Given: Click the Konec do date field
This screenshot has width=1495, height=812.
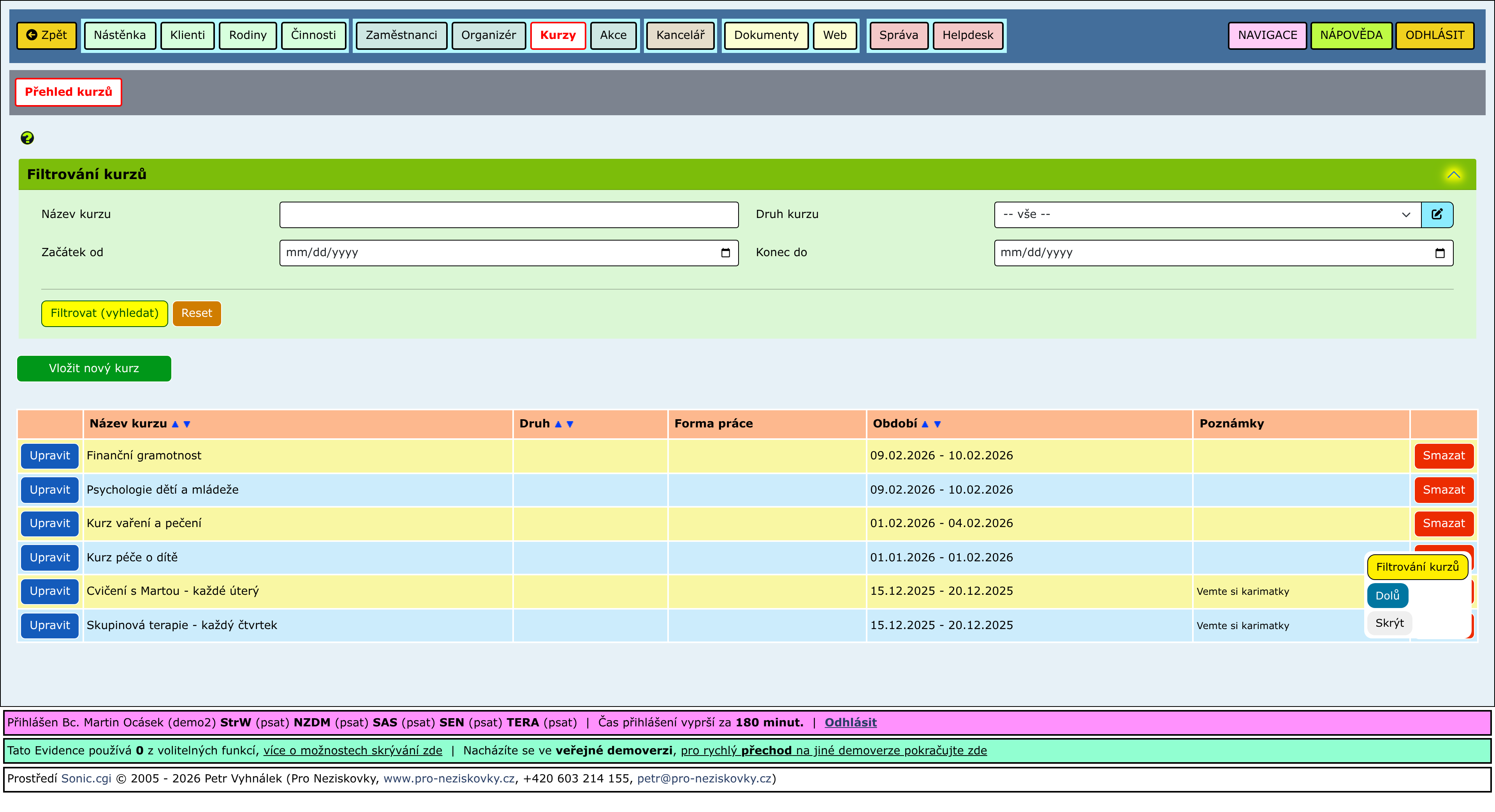Looking at the screenshot, I should coord(1223,253).
